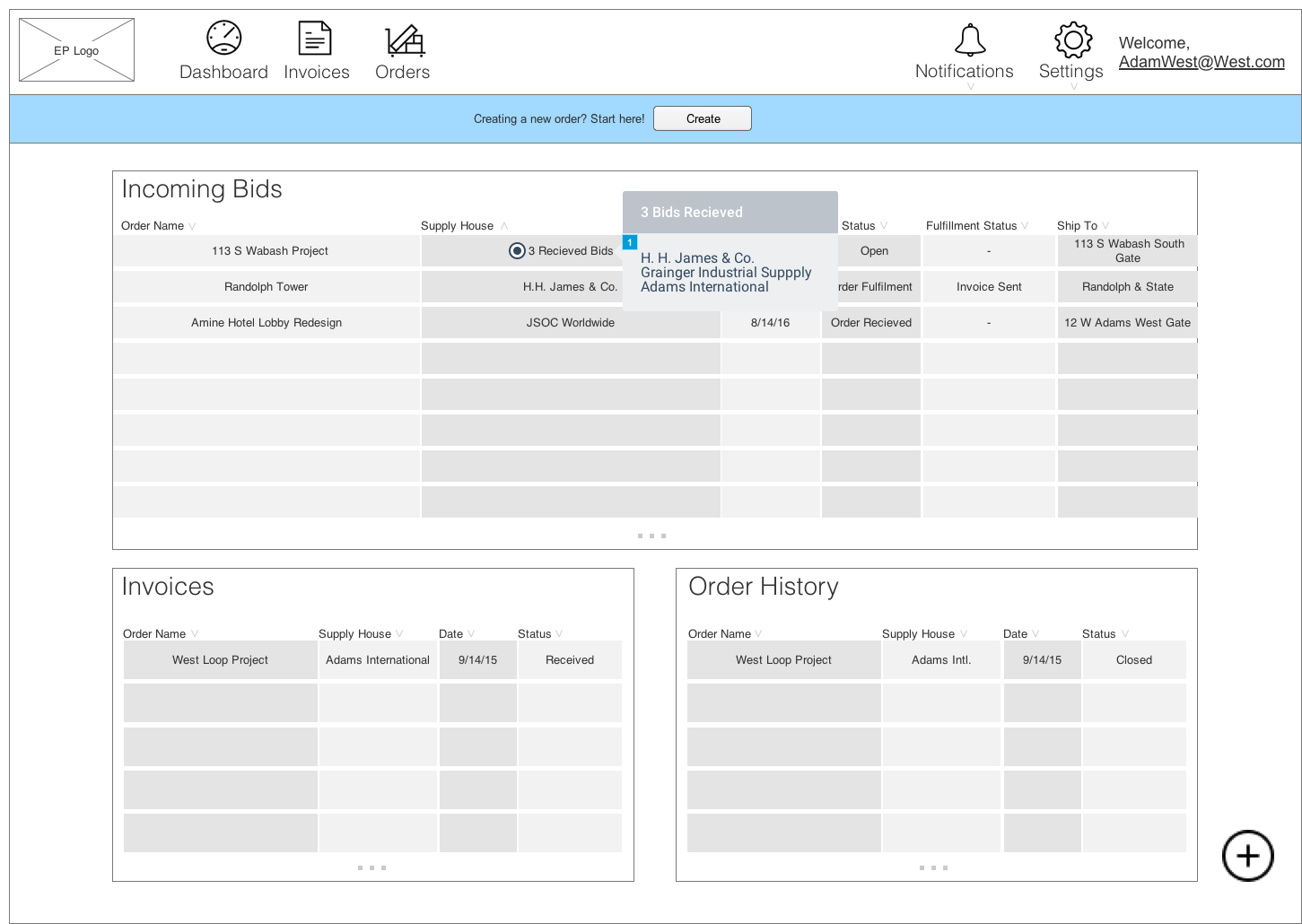The height and width of the screenshot is (924, 1302).
Task: Sort Incoming Bids by Supply House arrow
Action: (504, 226)
